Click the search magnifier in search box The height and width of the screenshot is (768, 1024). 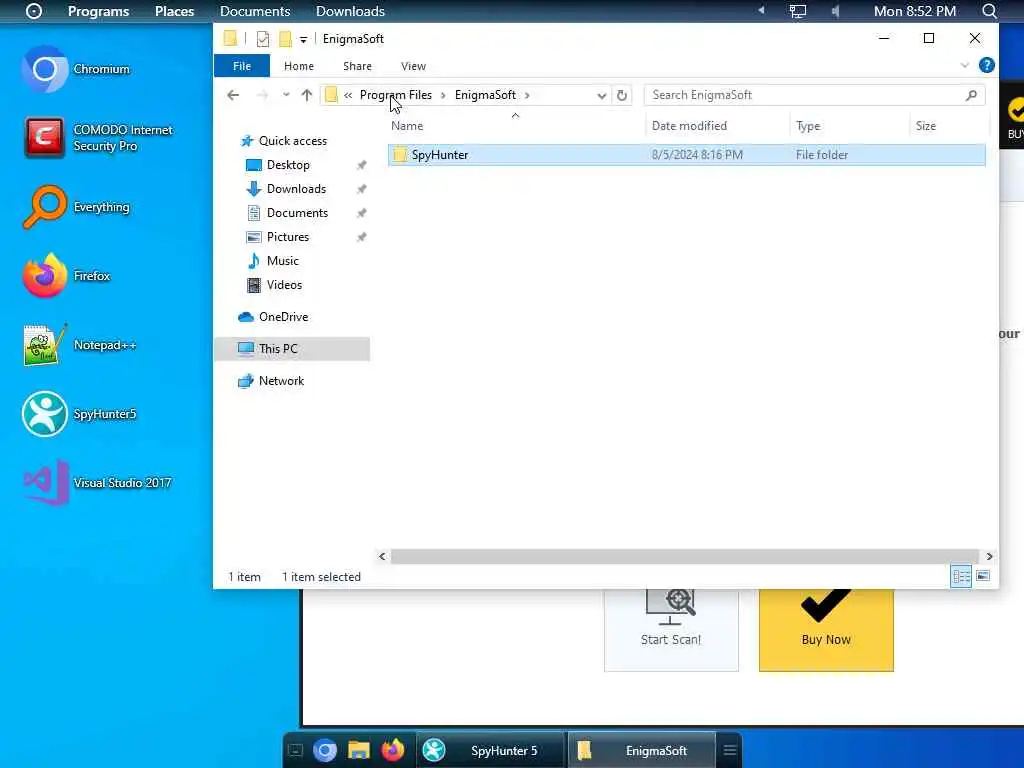pyautogui.click(x=971, y=95)
